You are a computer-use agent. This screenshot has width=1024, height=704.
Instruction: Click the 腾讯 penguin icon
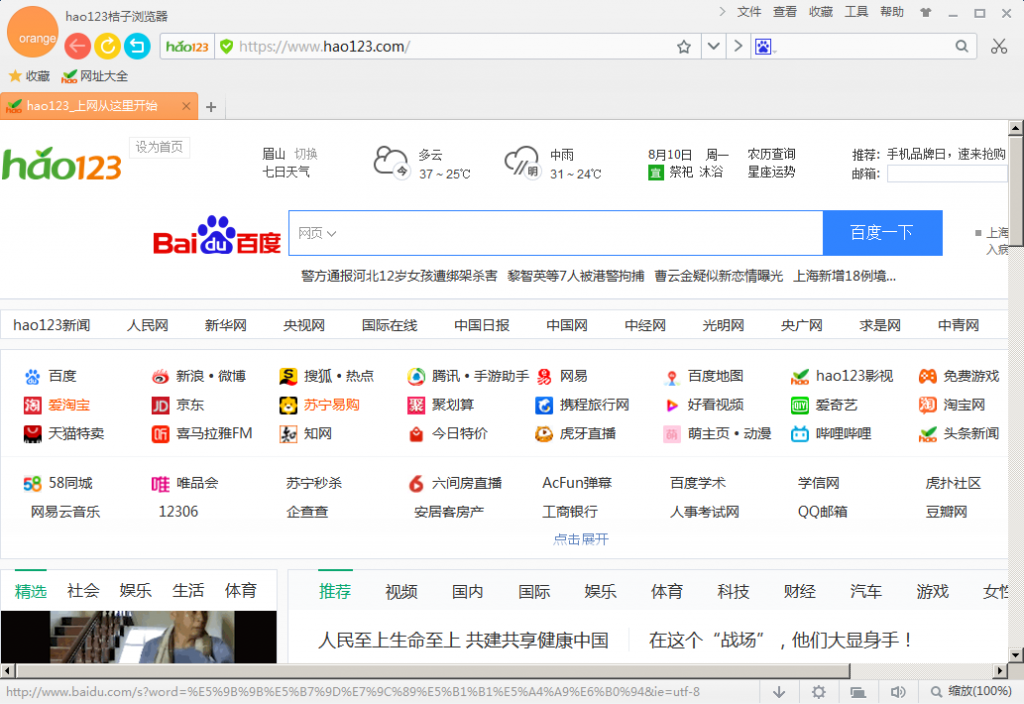416,377
